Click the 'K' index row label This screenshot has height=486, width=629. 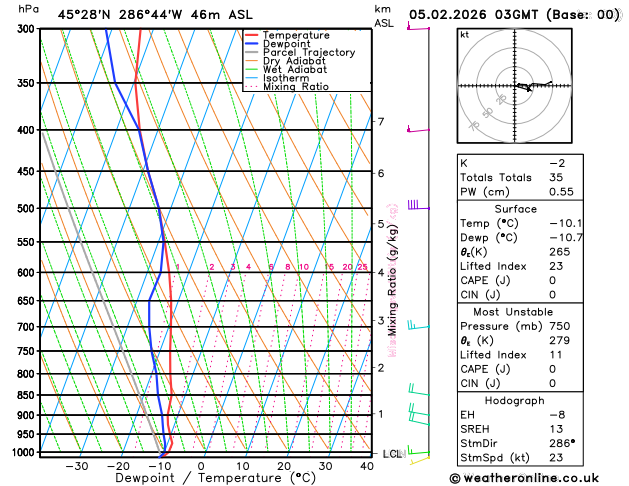click(x=464, y=164)
